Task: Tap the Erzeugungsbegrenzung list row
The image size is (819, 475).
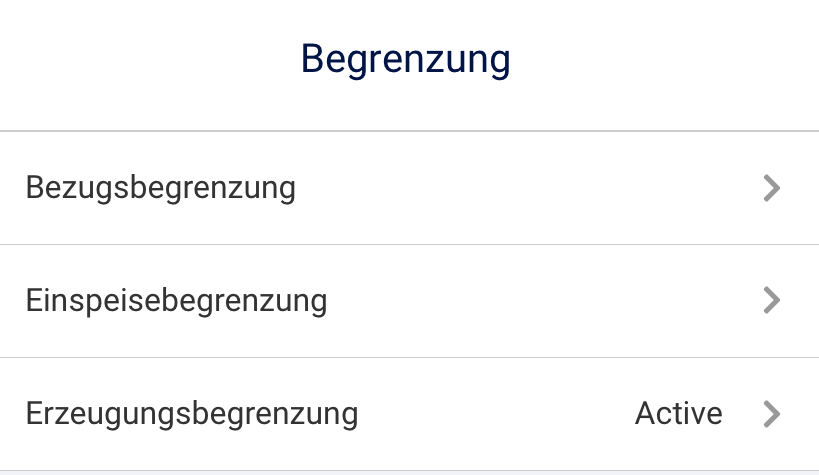Action: click(x=400, y=413)
